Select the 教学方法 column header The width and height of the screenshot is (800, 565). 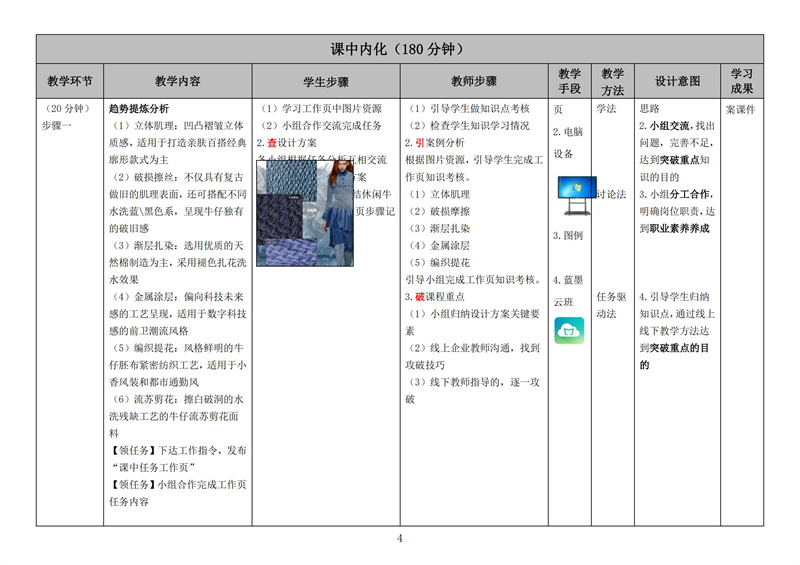[612, 82]
